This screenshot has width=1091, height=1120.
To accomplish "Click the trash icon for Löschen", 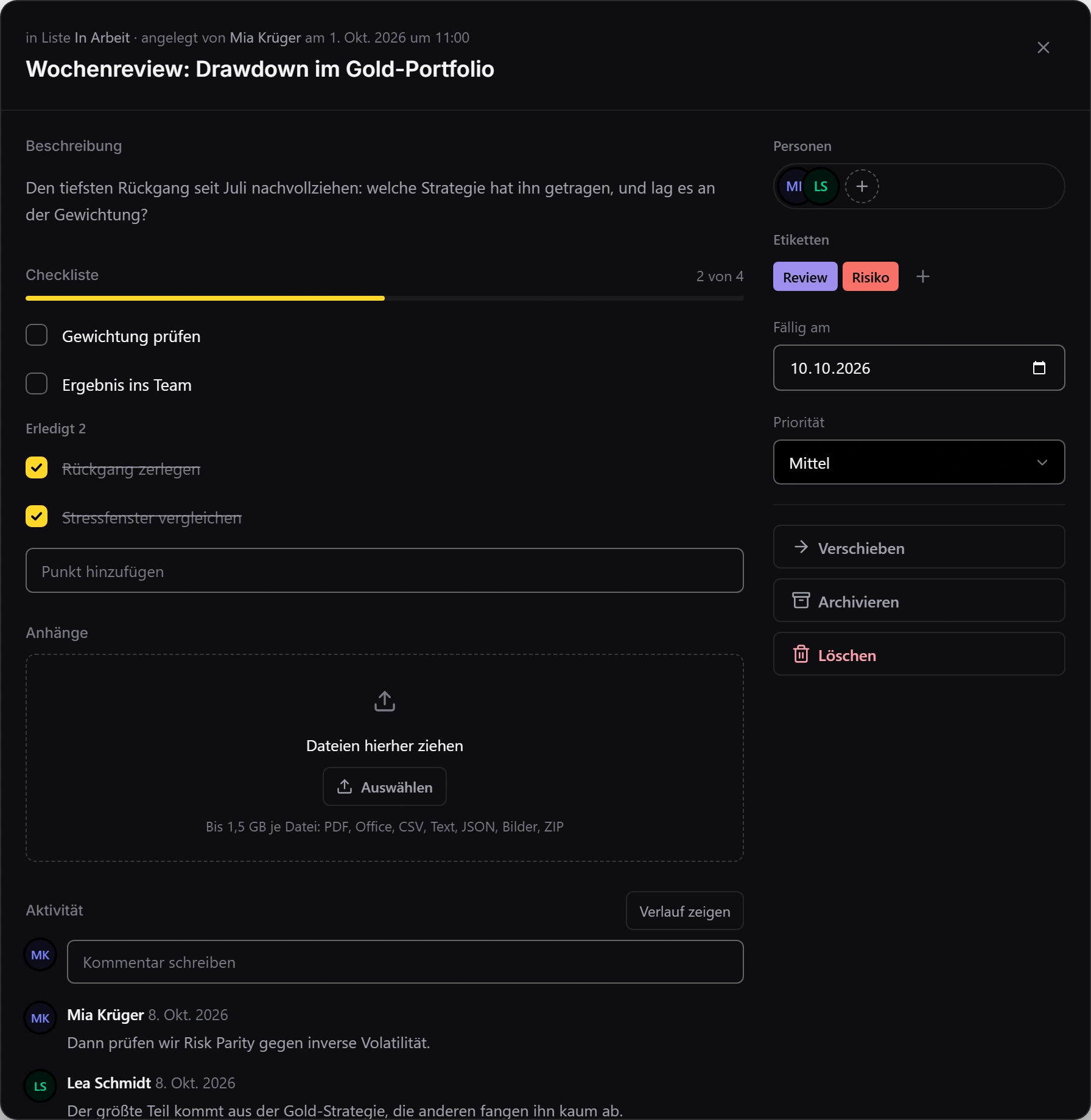I will [x=801, y=654].
